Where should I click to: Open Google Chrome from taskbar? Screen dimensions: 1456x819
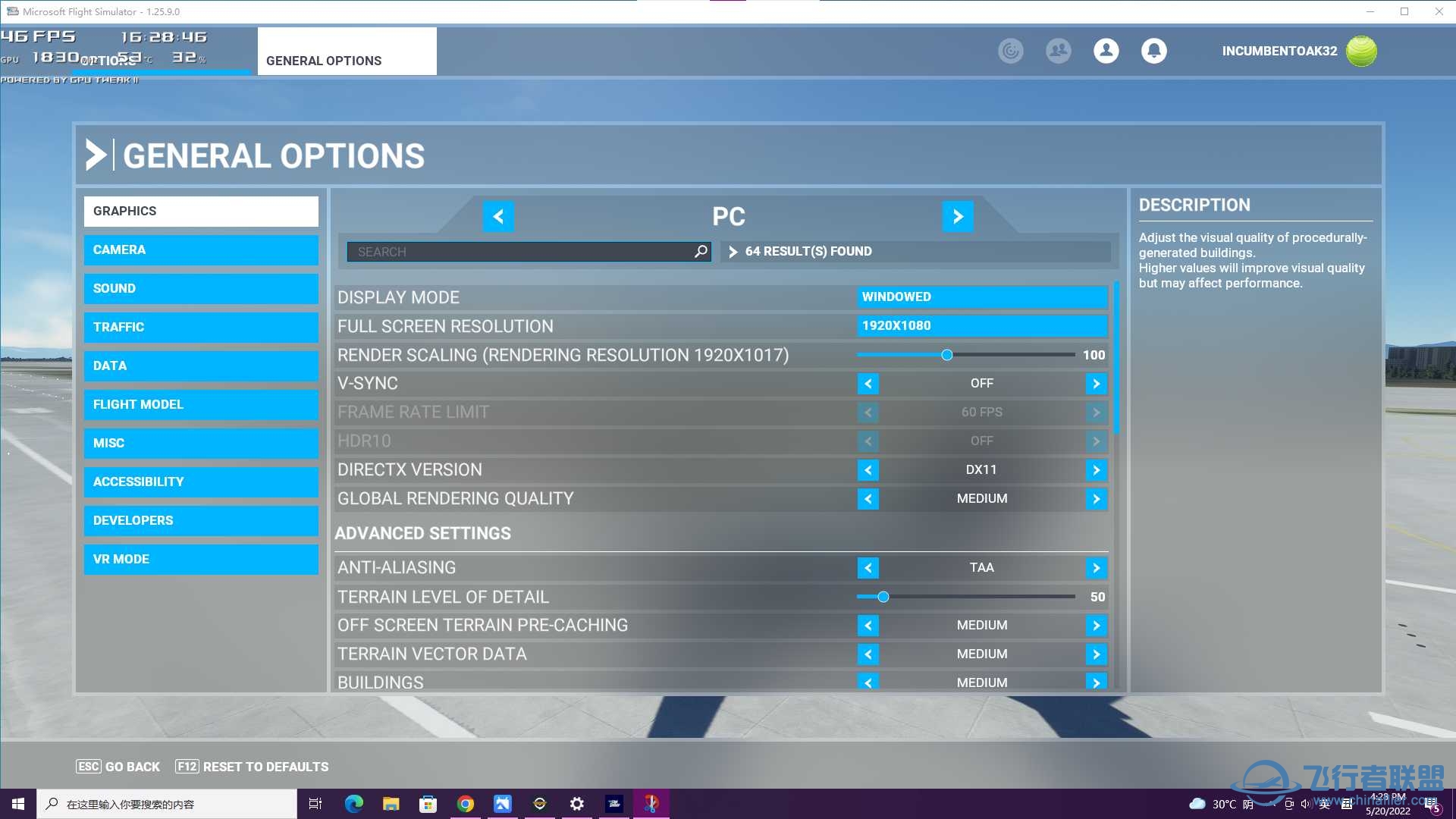(465, 804)
